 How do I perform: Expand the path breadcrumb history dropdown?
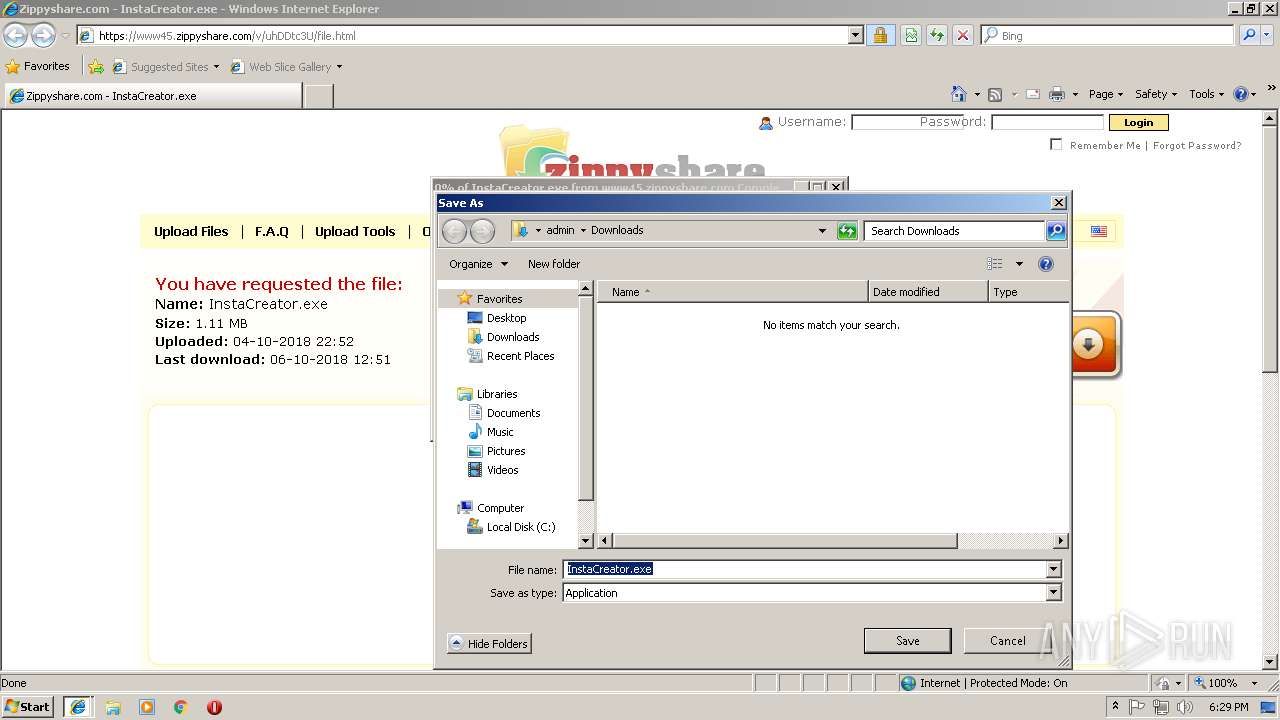click(822, 231)
